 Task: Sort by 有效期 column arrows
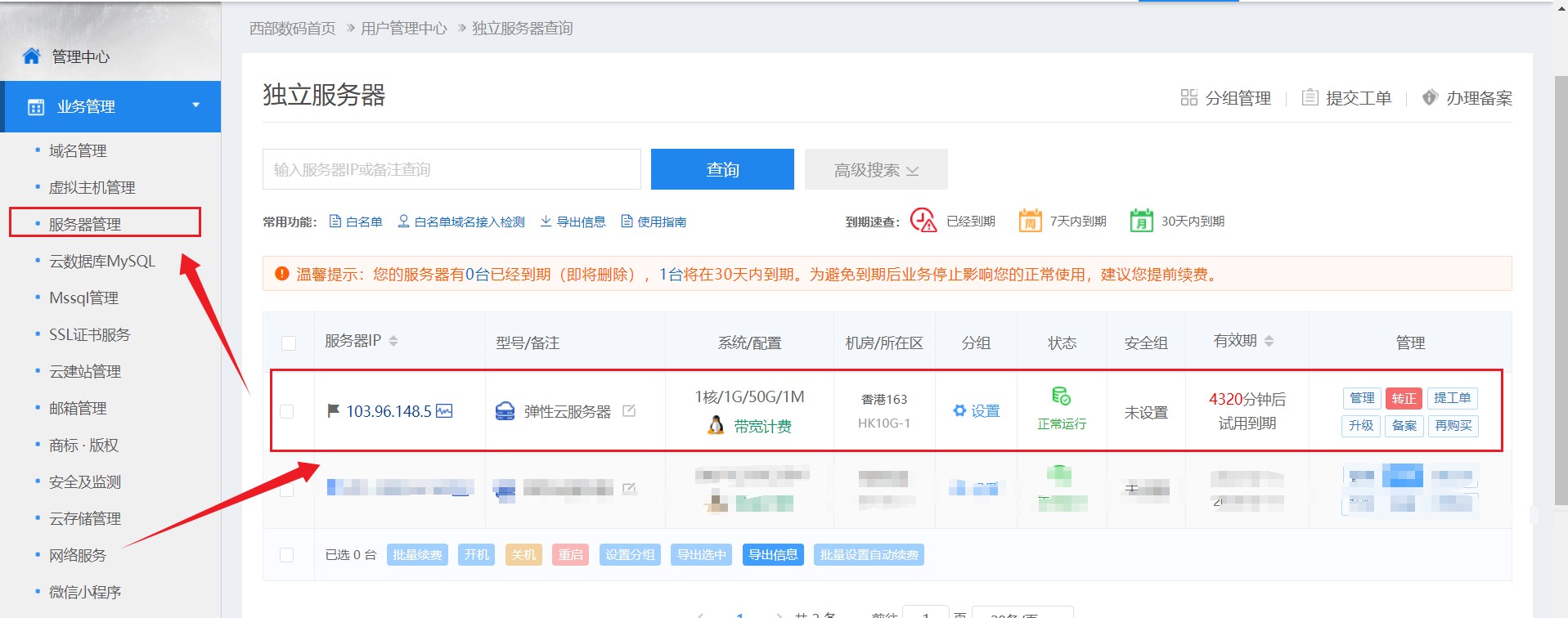tap(1269, 341)
